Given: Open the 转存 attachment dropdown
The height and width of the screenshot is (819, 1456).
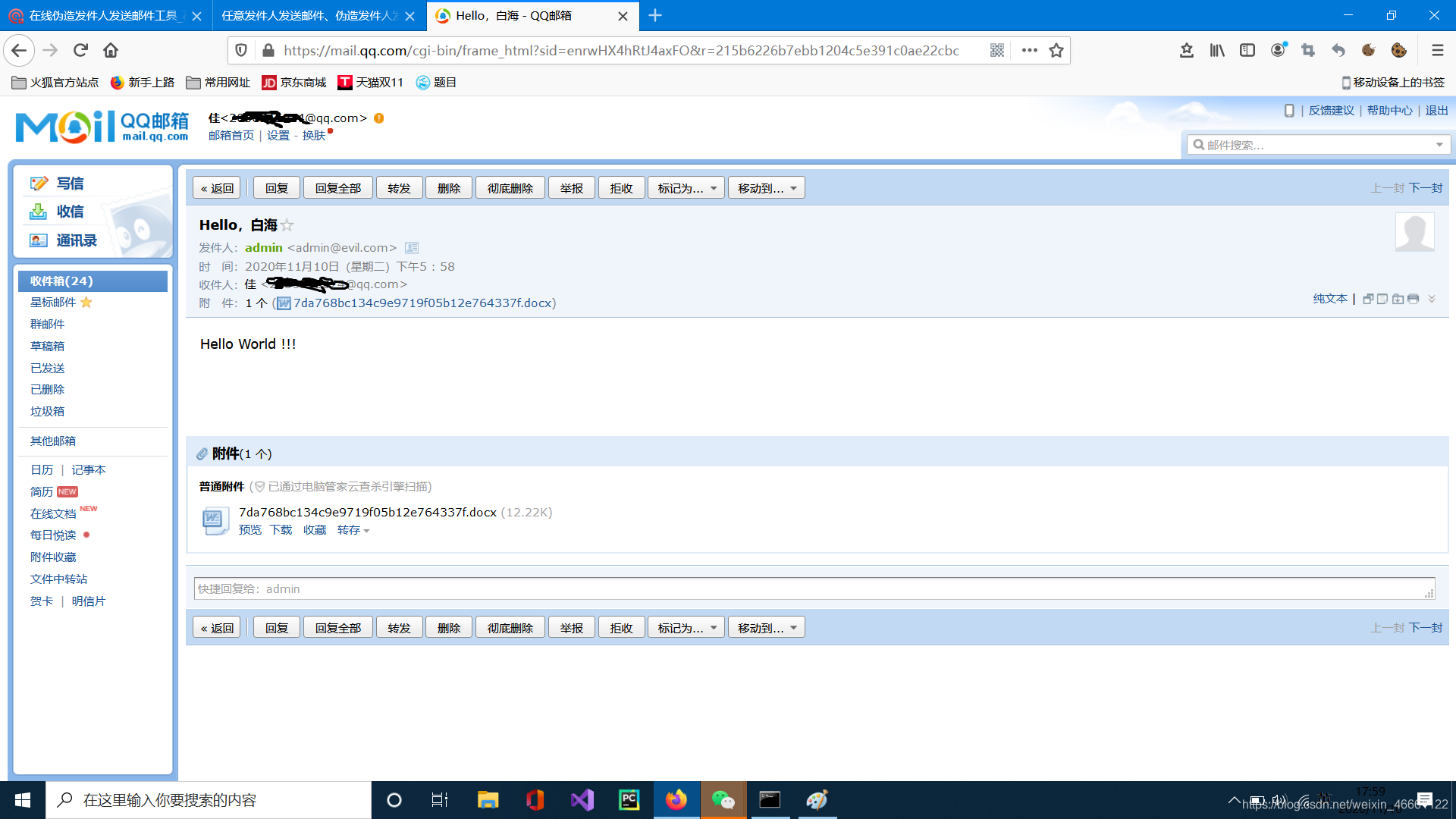Looking at the screenshot, I should tap(353, 530).
